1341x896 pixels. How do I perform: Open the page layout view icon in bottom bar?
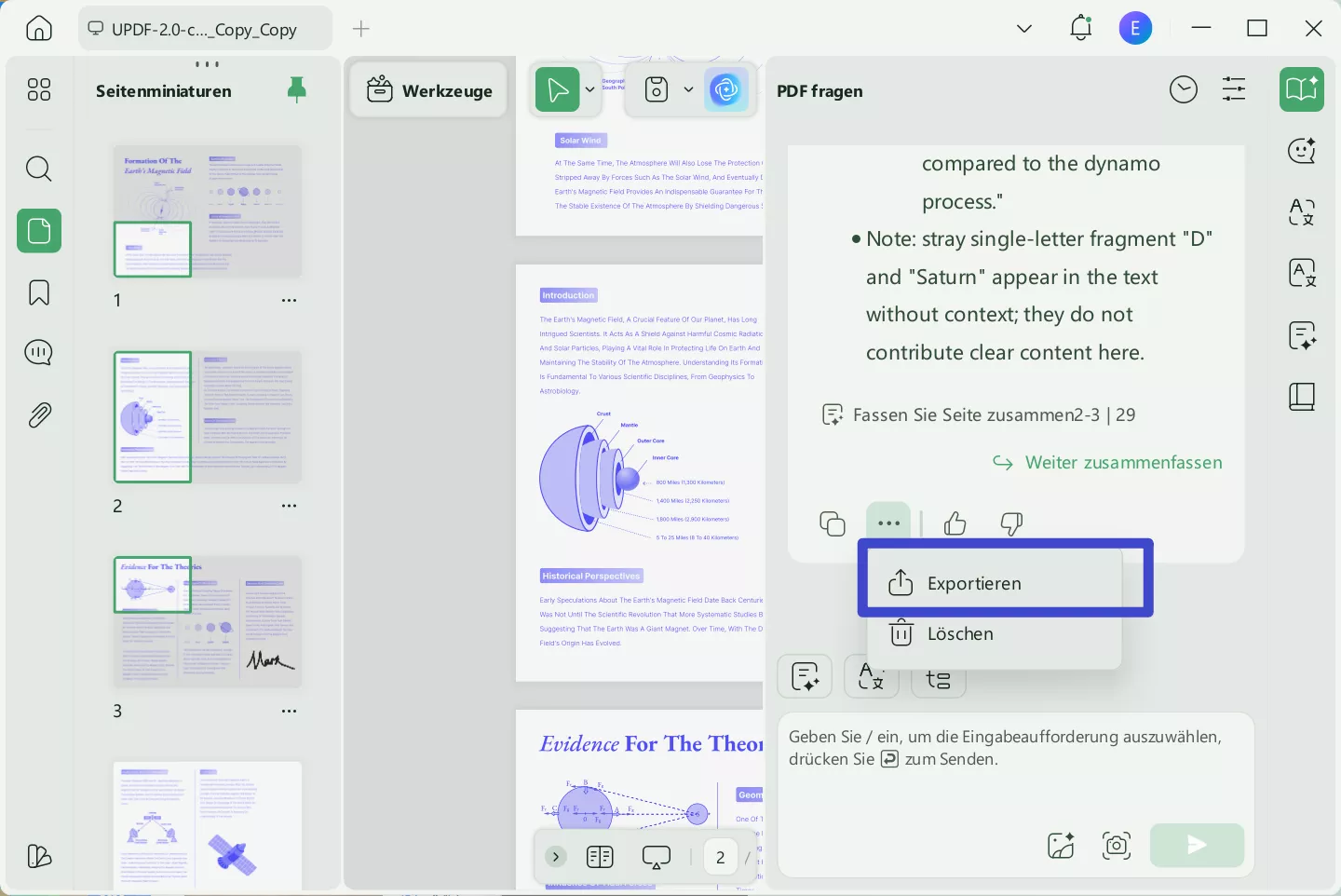point(601,857)
